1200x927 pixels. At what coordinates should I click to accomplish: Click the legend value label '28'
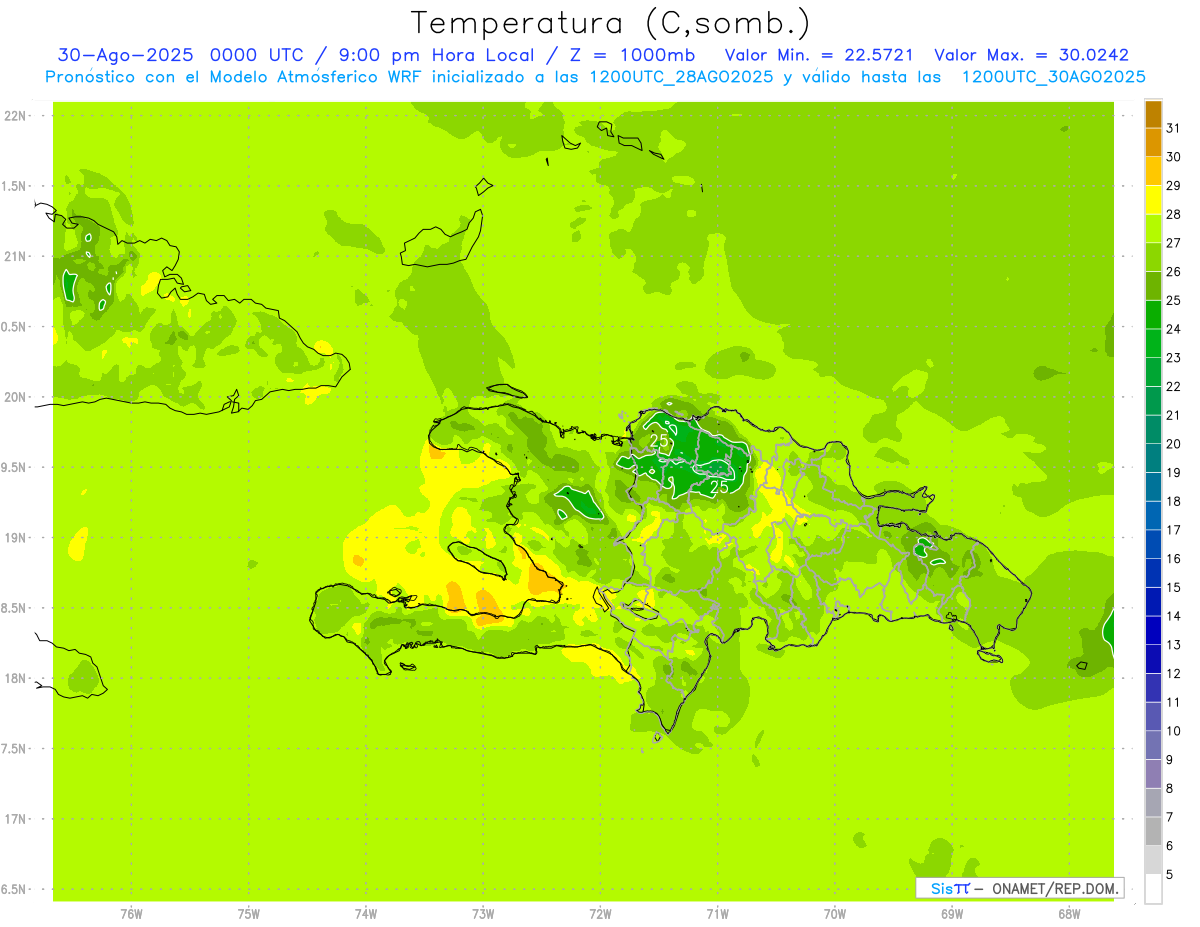click(1173, 215)
